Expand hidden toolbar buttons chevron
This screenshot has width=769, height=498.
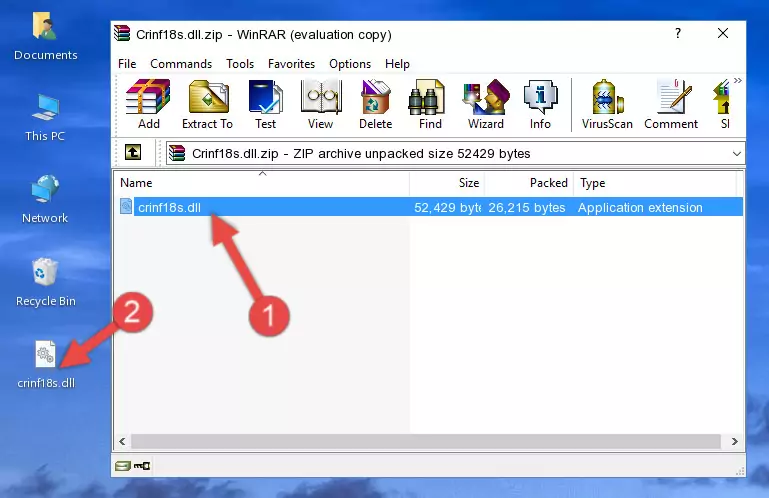737,80
